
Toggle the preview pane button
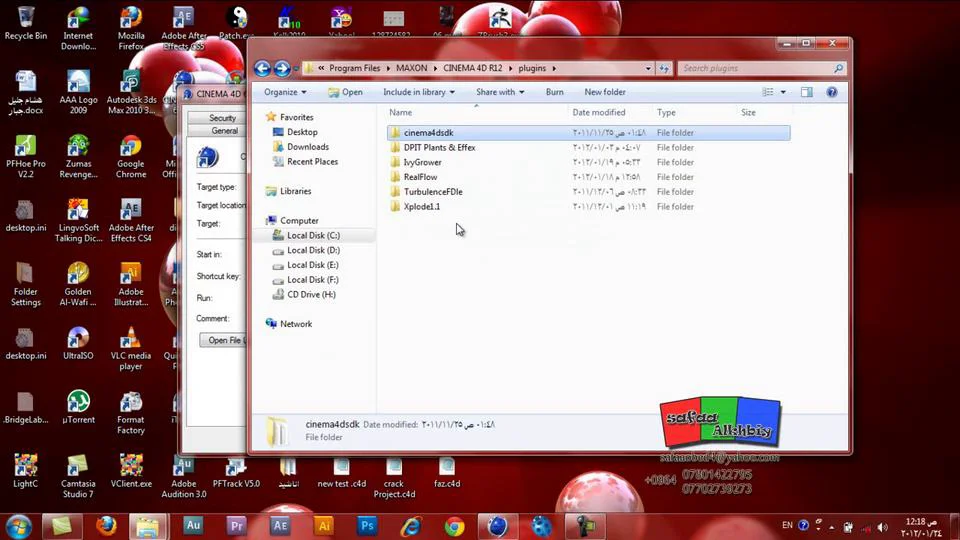806,92
